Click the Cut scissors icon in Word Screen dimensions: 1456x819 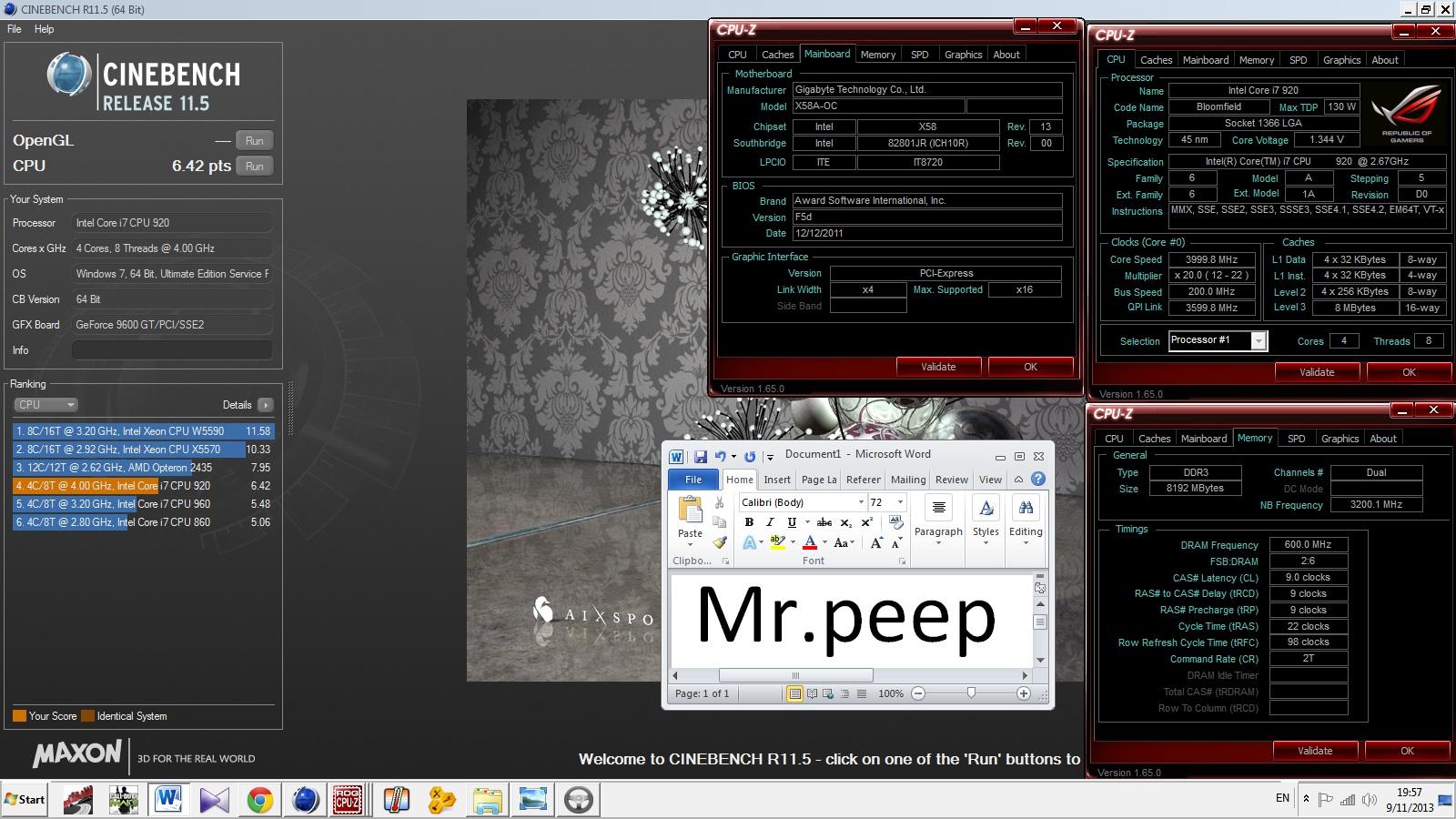point(719,502)
